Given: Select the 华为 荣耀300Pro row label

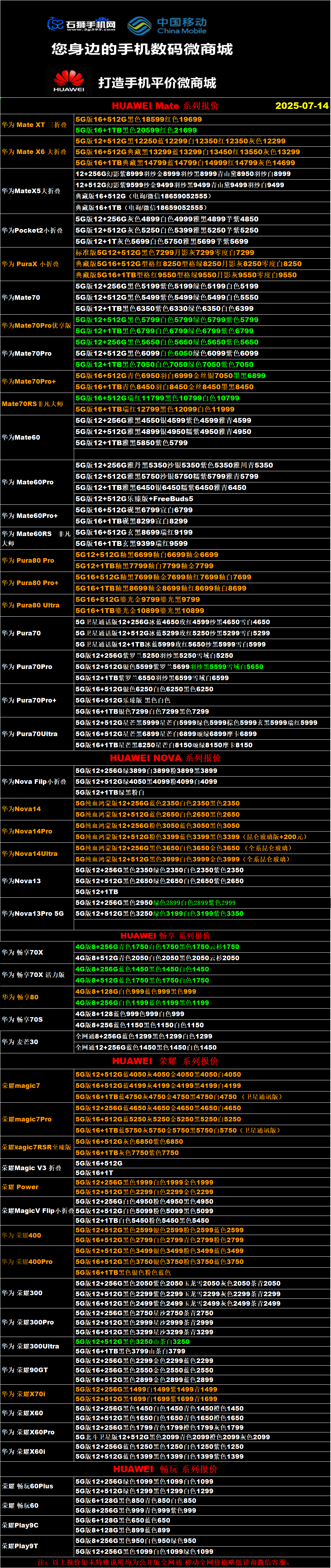Looking at the screenshot, I should (x=27, y=1322).
